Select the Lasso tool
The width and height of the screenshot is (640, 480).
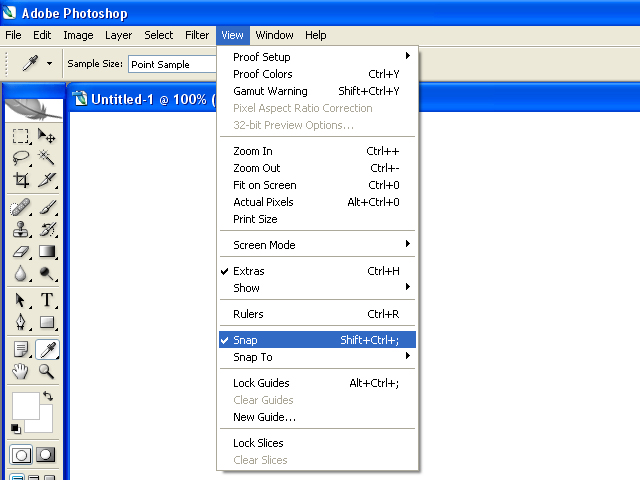point(20,158)
